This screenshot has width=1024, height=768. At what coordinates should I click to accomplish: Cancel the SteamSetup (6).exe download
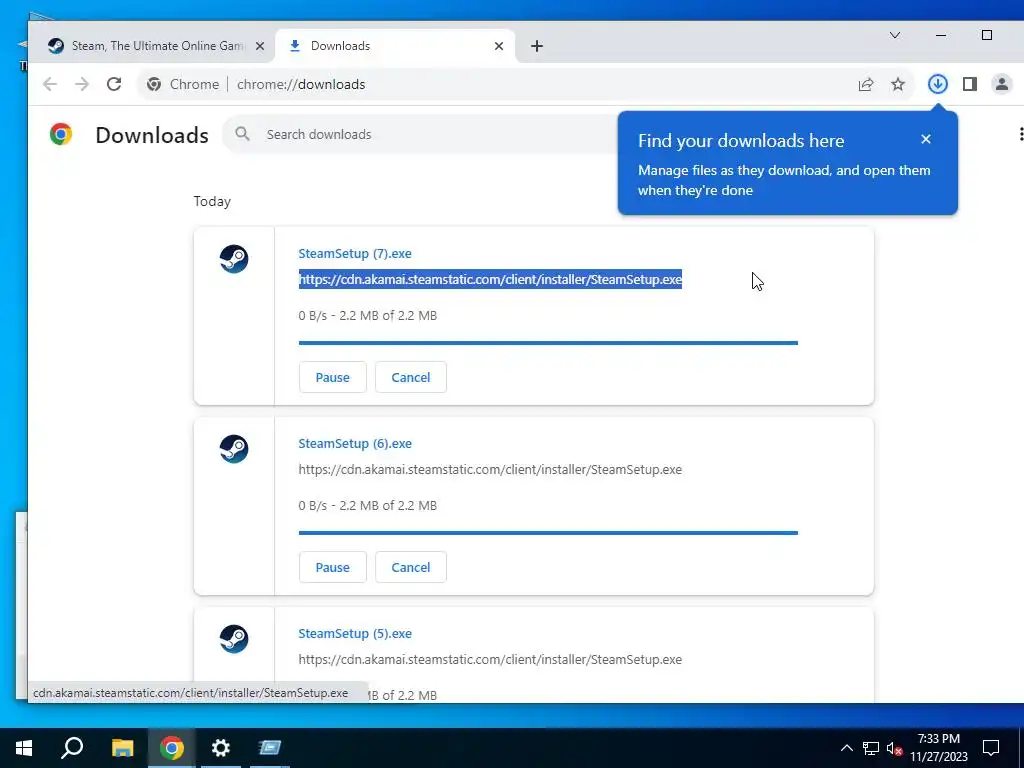411,568
